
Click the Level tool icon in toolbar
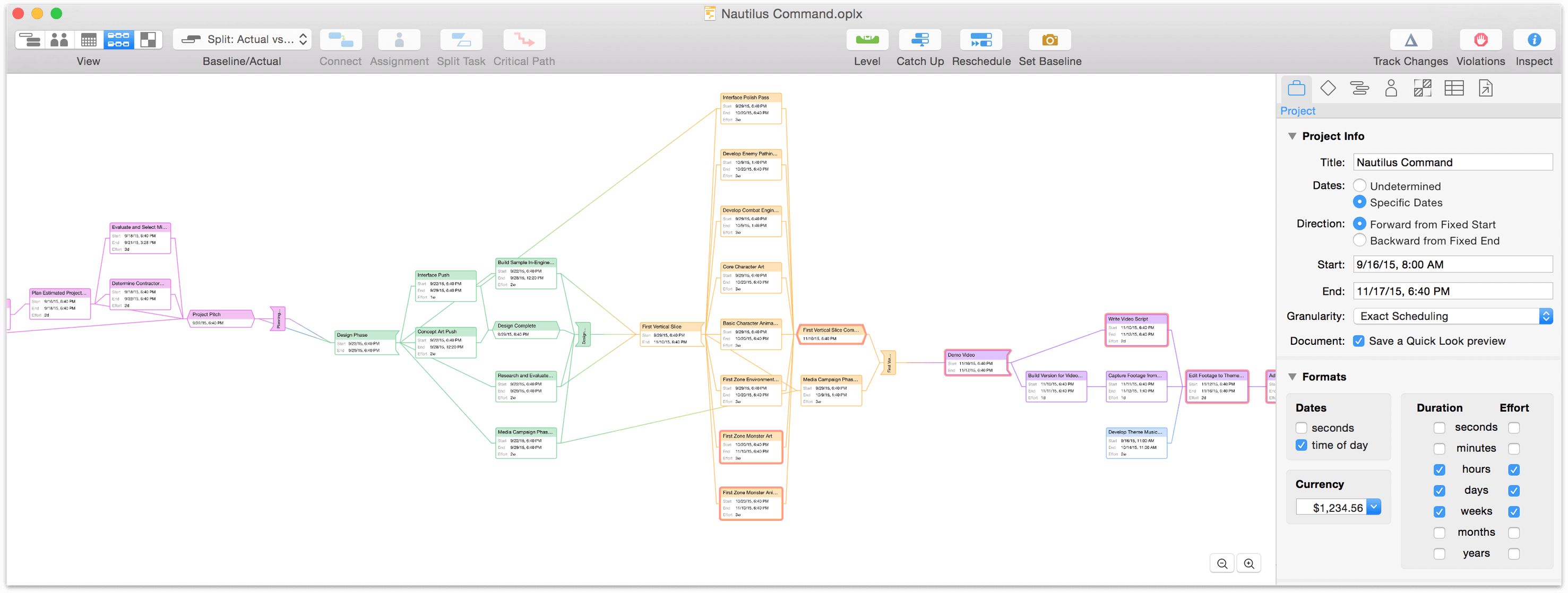tap(867, 40)
